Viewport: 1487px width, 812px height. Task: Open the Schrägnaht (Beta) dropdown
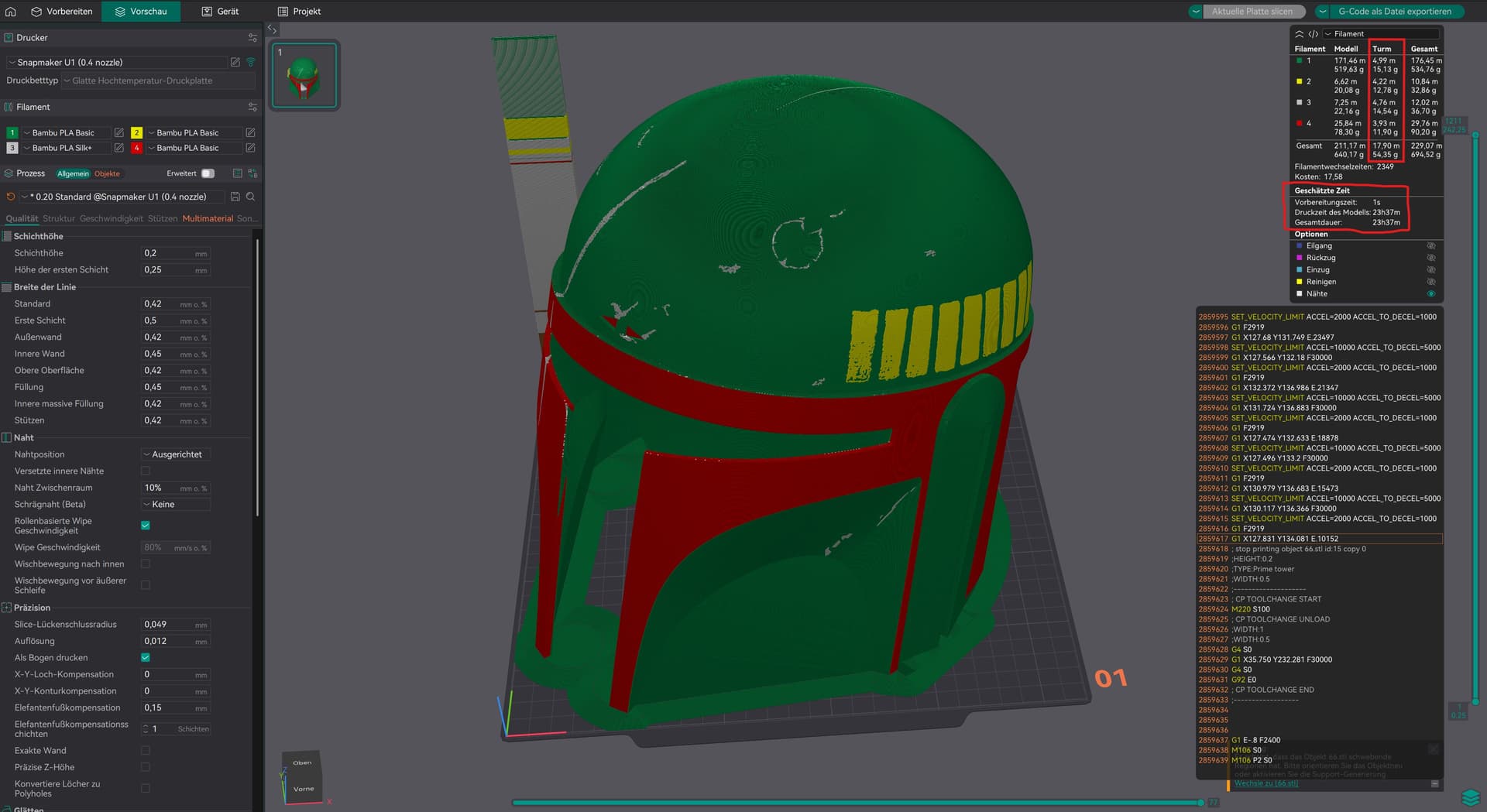click(x=176, y=504)
